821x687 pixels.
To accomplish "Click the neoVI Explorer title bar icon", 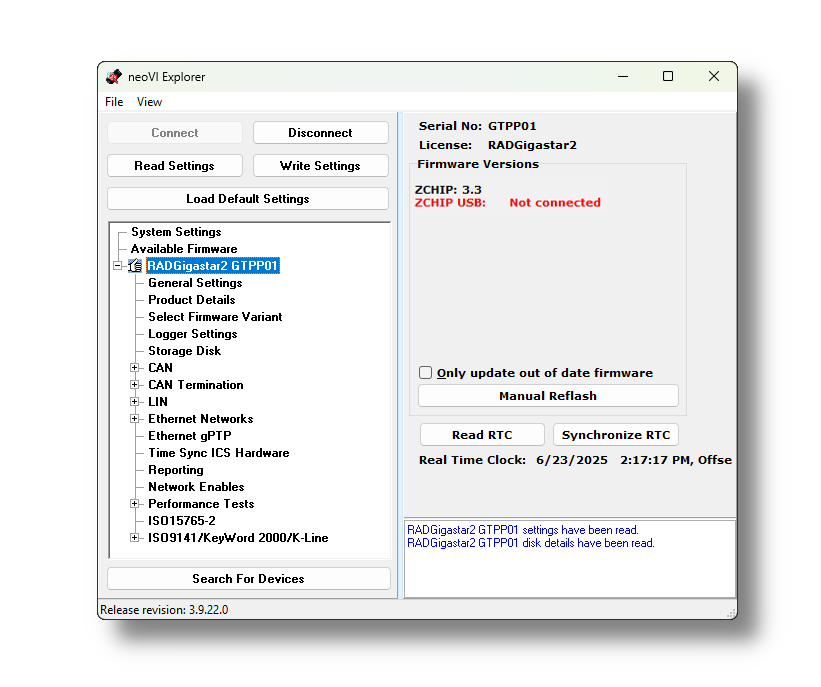I will 114,77.
